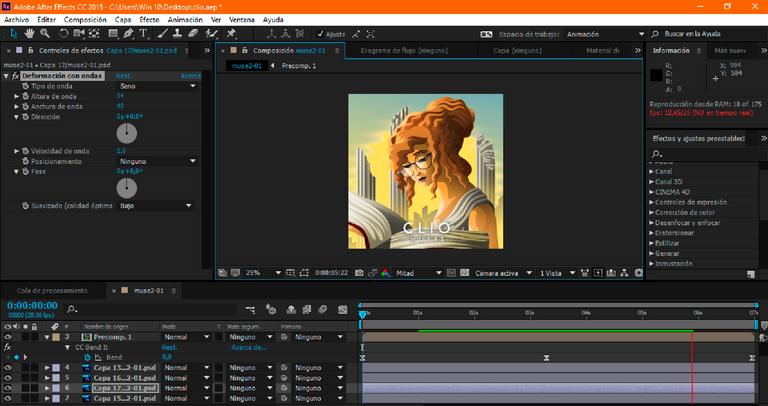Enable motion blur icon in timeline

[322, 310]
